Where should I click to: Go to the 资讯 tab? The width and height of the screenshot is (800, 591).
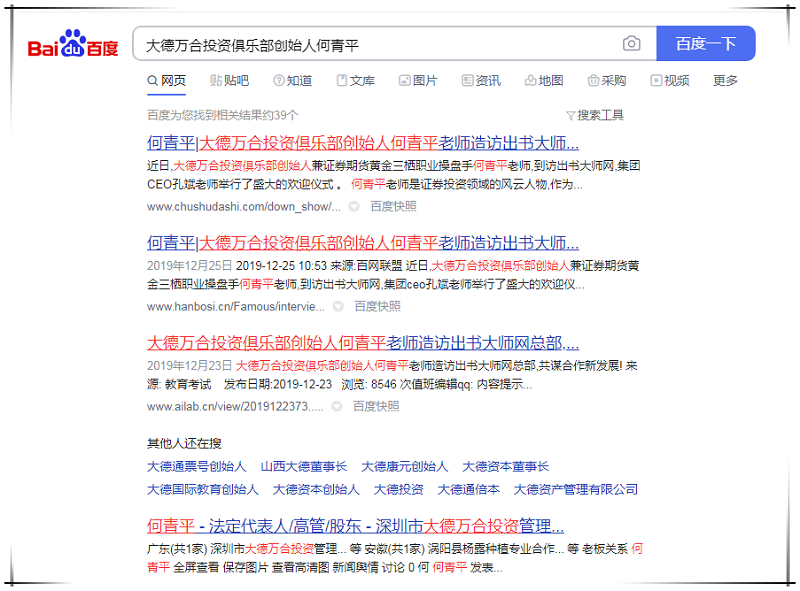coord(481,81)
